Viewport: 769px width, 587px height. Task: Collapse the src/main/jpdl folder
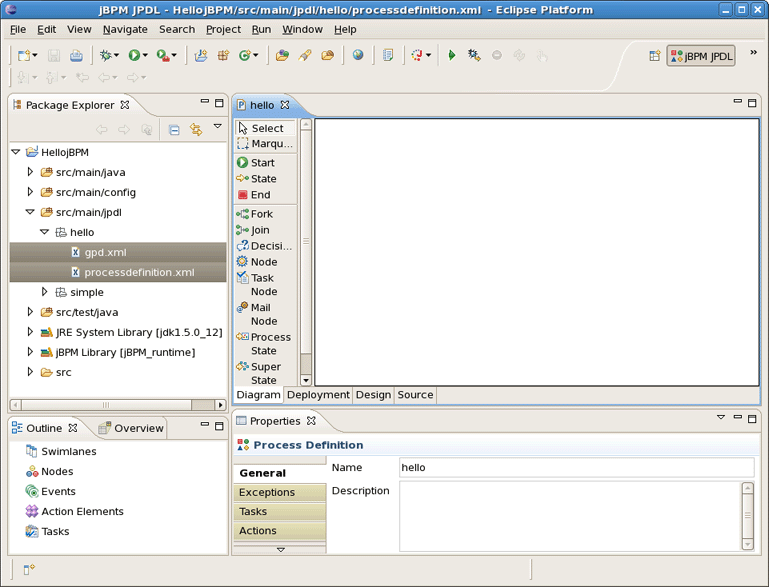click(x=30, y=212)
